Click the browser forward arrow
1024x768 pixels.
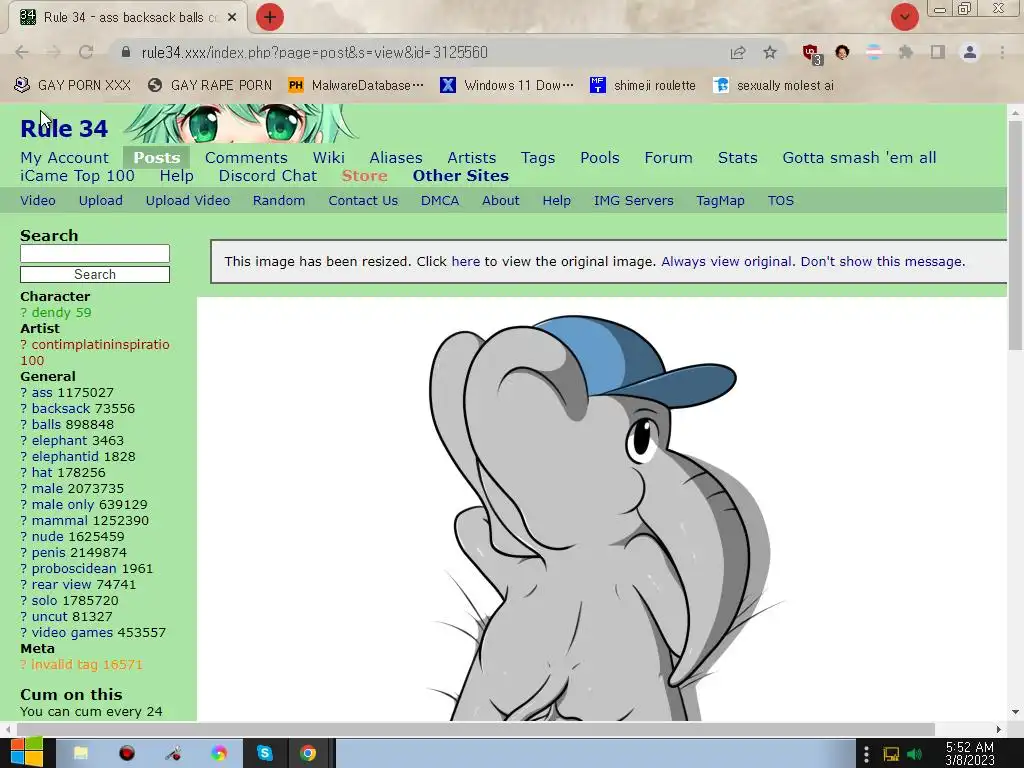tap(54, 52)
